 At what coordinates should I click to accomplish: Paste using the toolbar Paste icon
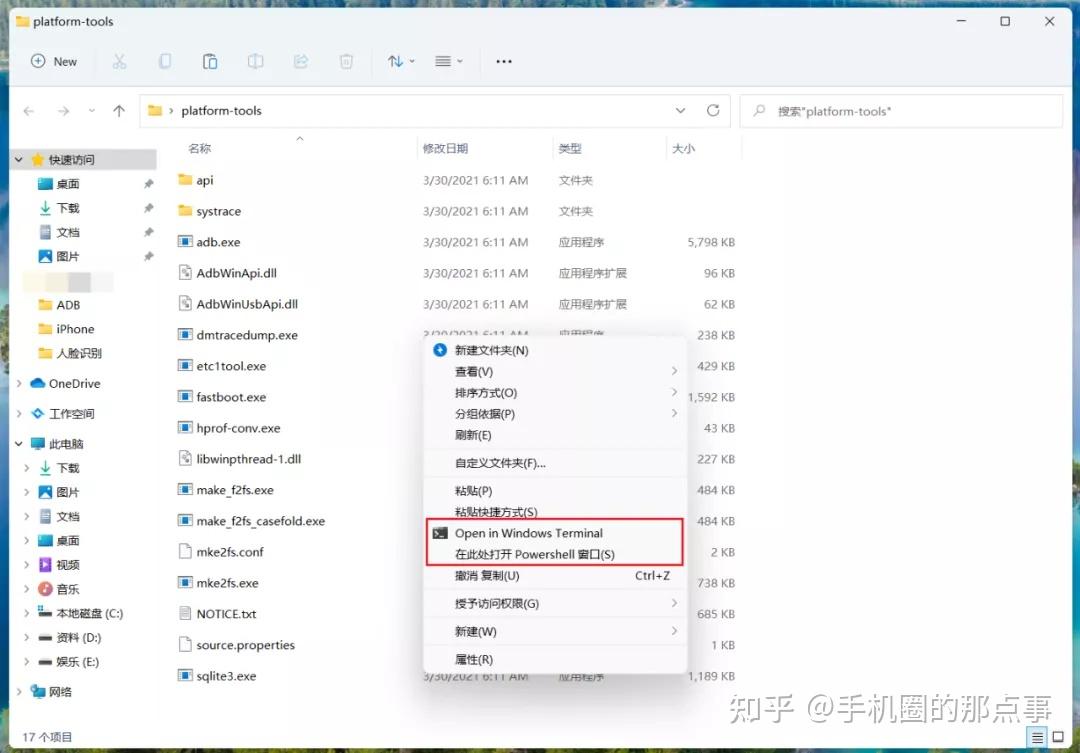click(210, 61)
